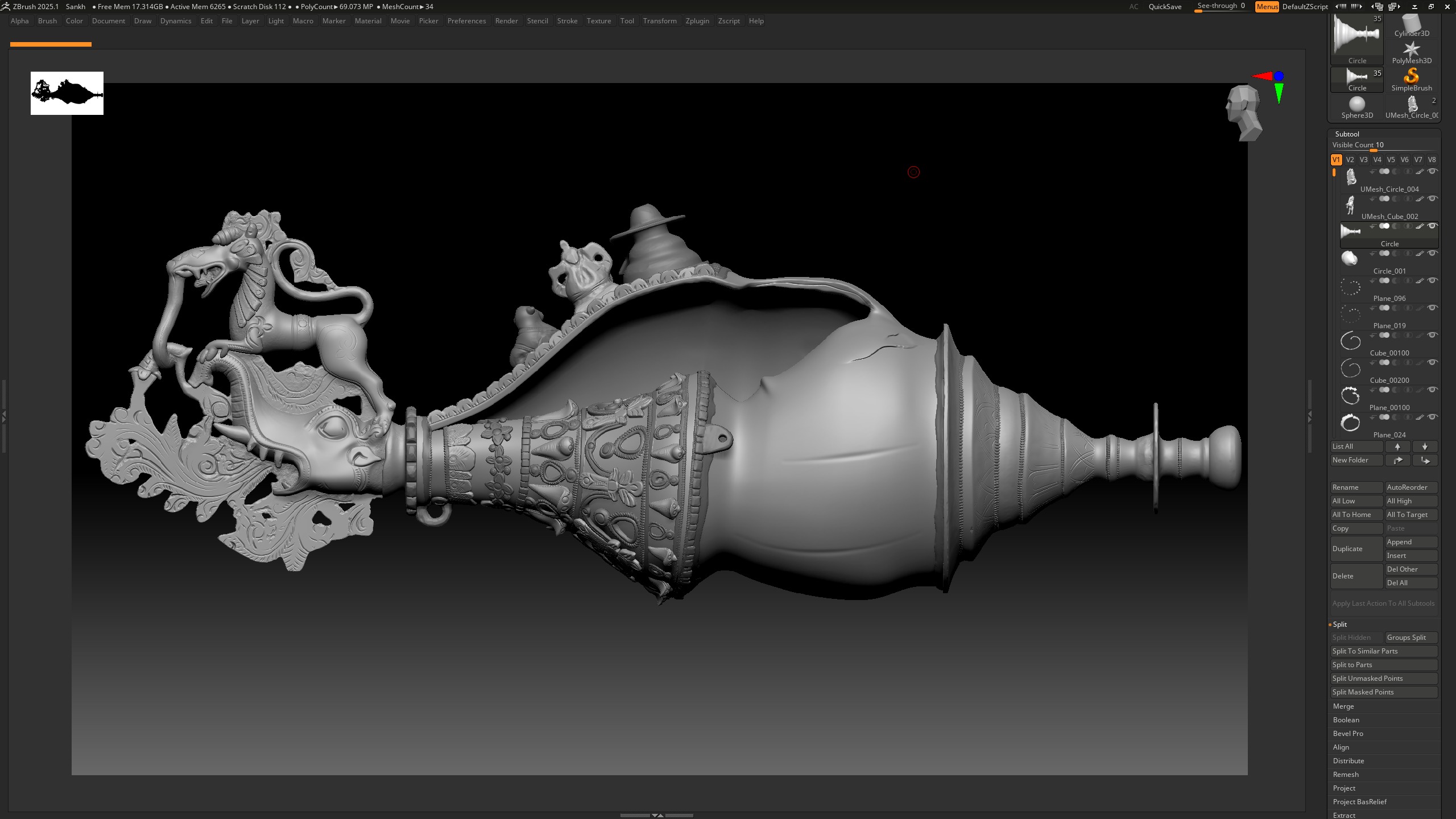Open the Brush menu

click(x=47, y=21)
